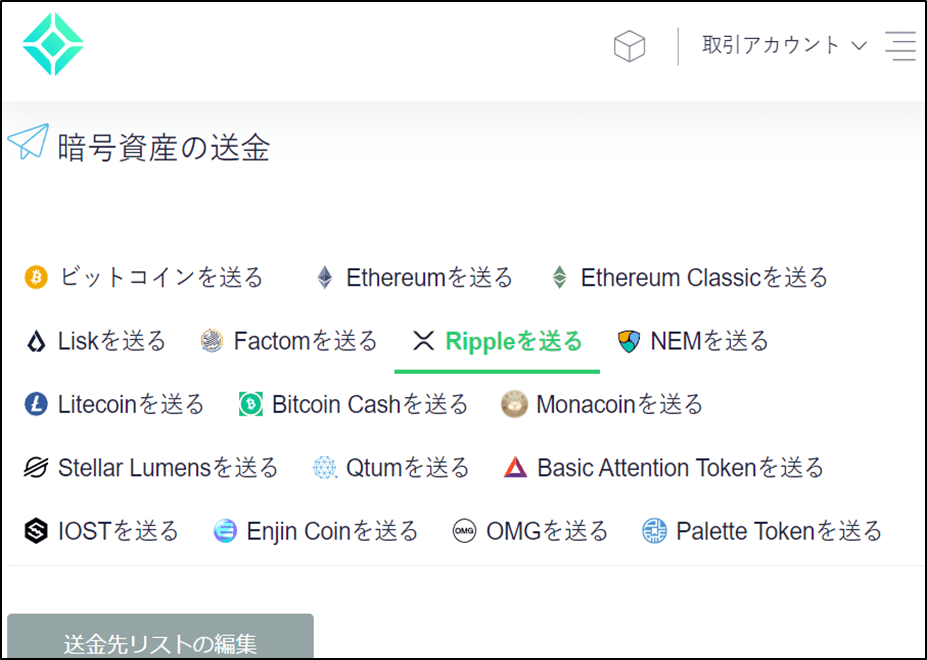This screenshot has width=927, height=660.
Task: Open the NEMを送る link
Action: pos(693,341)
